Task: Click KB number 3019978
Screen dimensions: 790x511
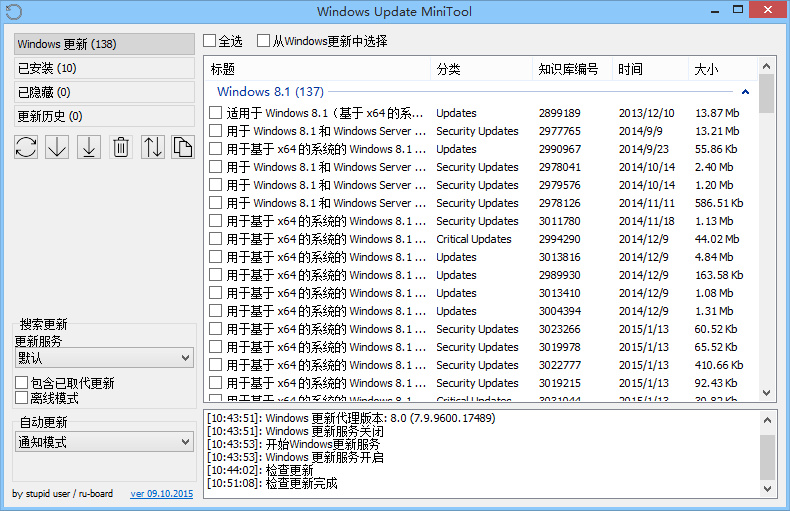Action: (559, 347)
